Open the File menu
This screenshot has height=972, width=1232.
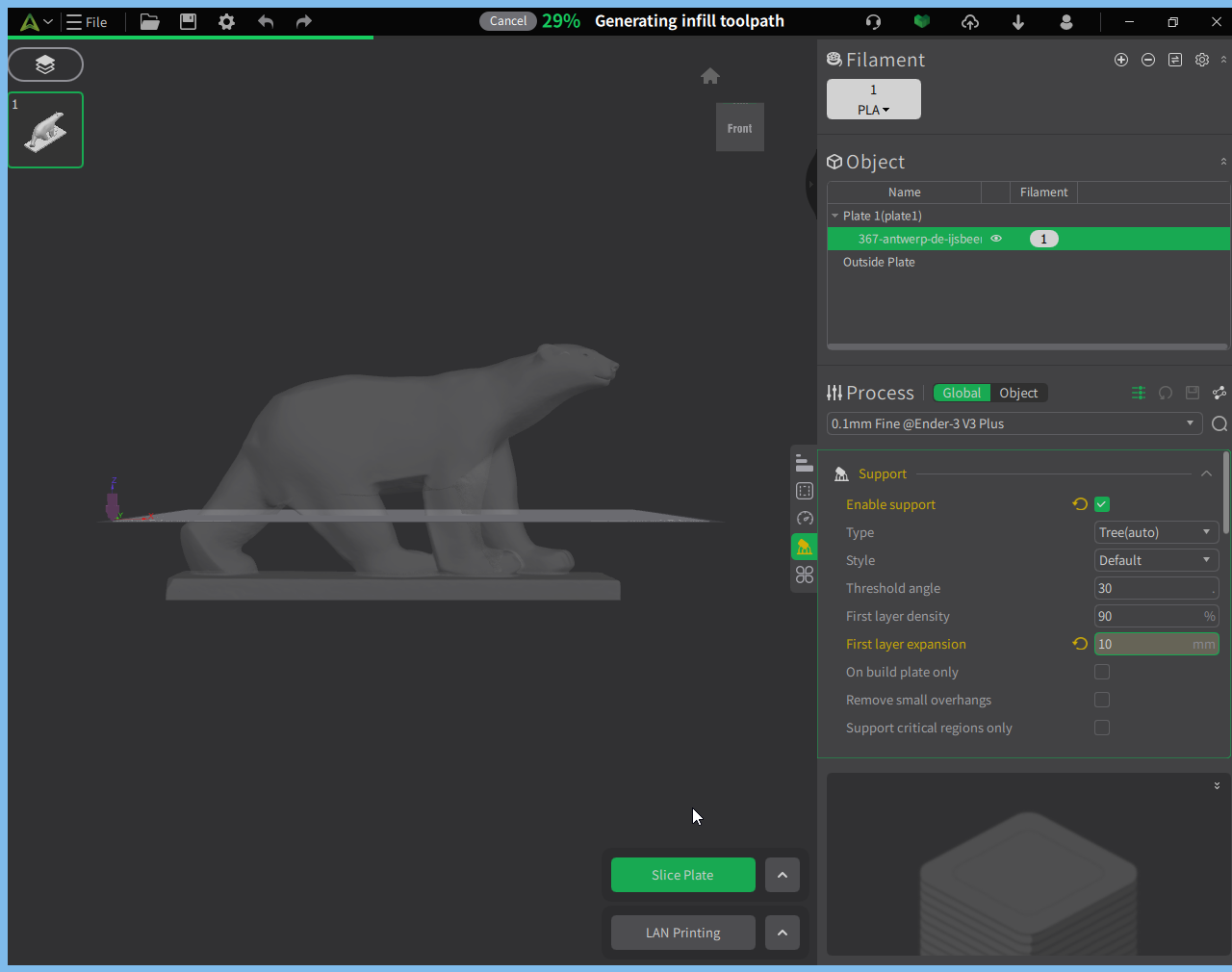[87, 21]
